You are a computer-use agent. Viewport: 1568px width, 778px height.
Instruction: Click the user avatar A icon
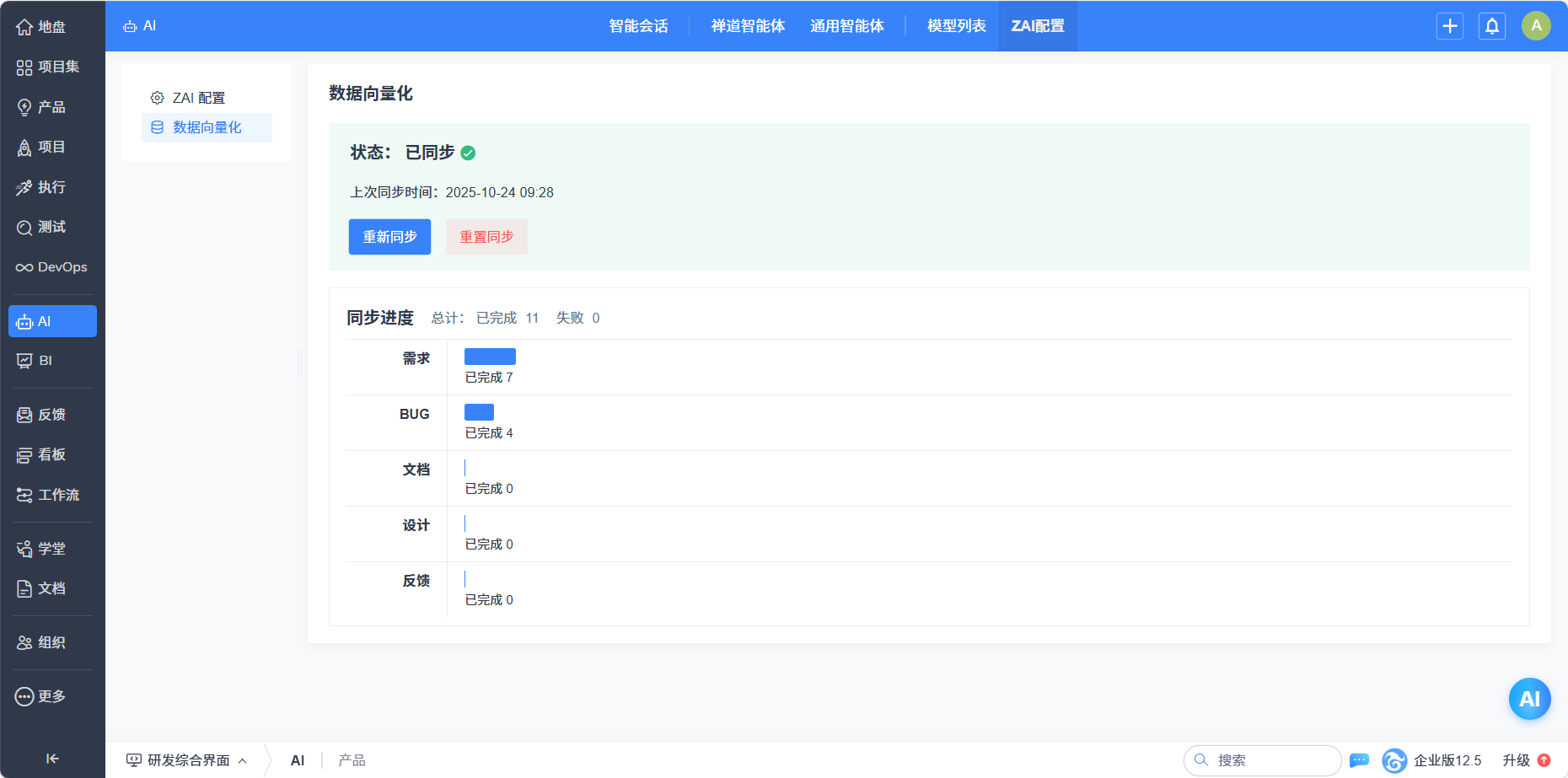coord(1536,26)
